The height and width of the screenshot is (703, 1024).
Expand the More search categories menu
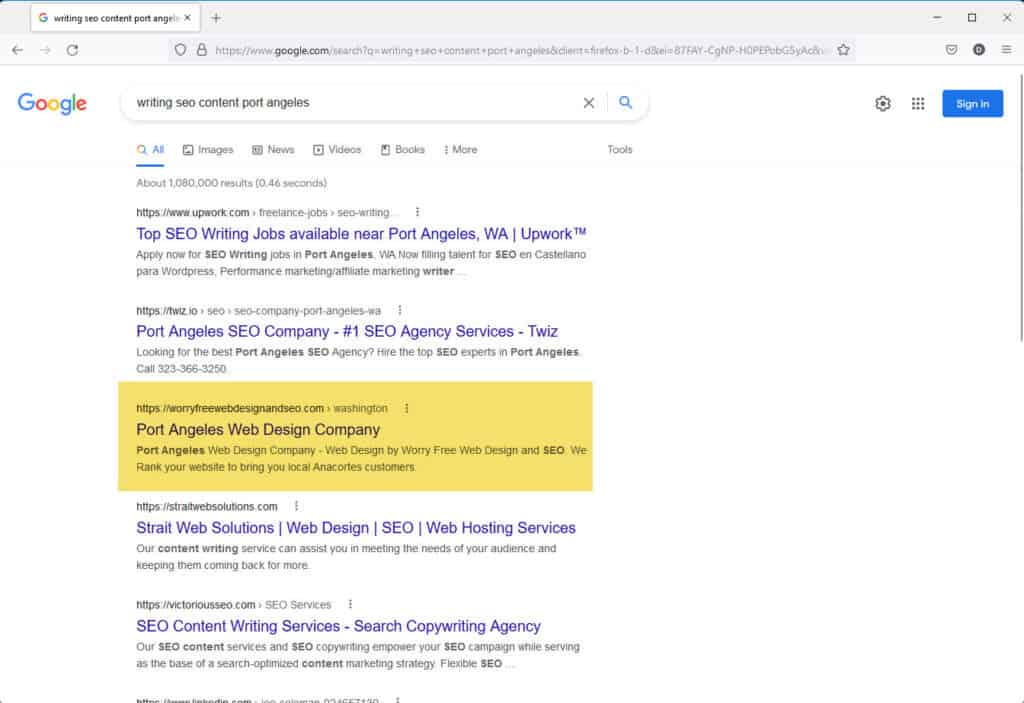(460, 150)
